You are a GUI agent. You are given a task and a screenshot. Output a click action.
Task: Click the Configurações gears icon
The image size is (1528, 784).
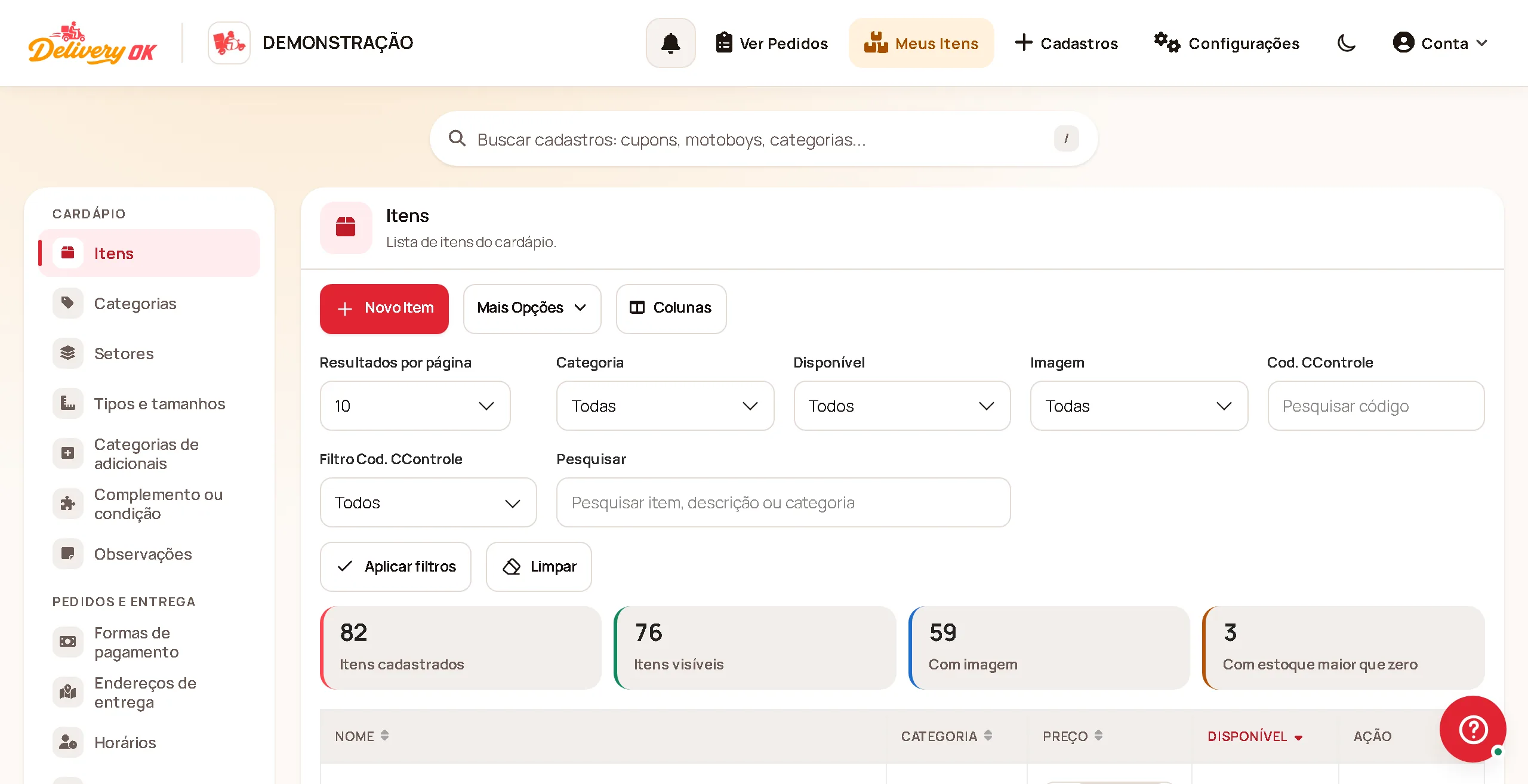tap(1167, 43)
